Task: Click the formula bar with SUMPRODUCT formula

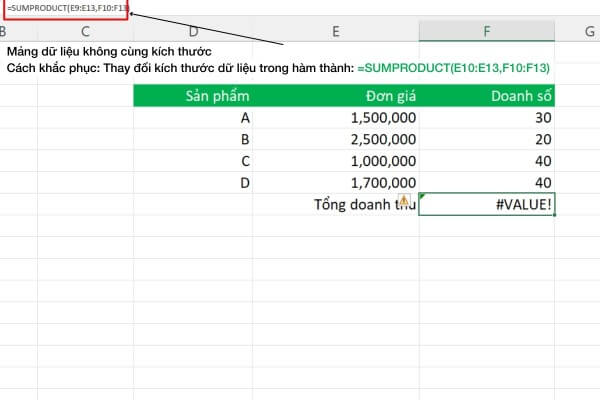Action: tap(66, 8)
